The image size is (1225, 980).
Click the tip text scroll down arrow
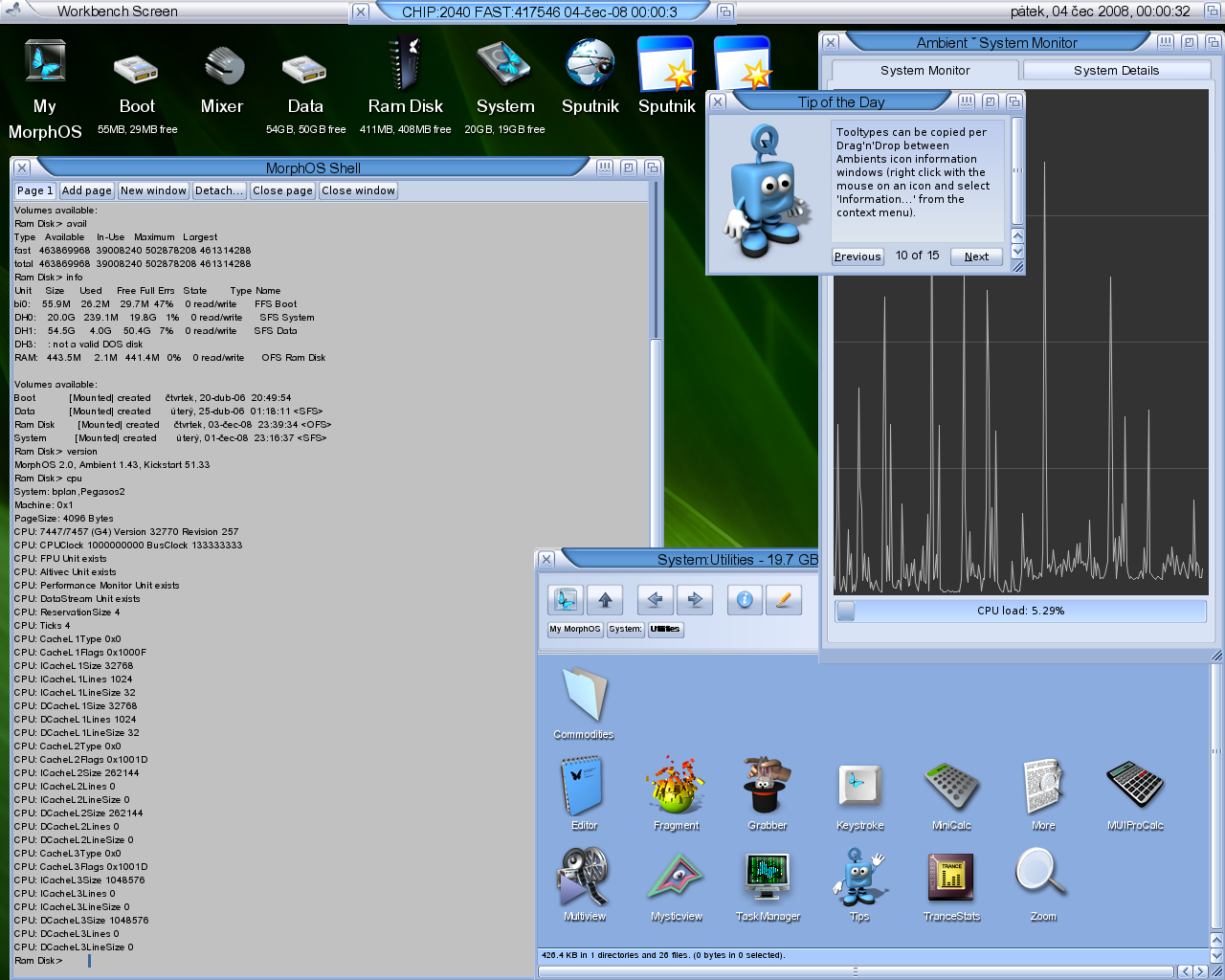coord(1017,251)
